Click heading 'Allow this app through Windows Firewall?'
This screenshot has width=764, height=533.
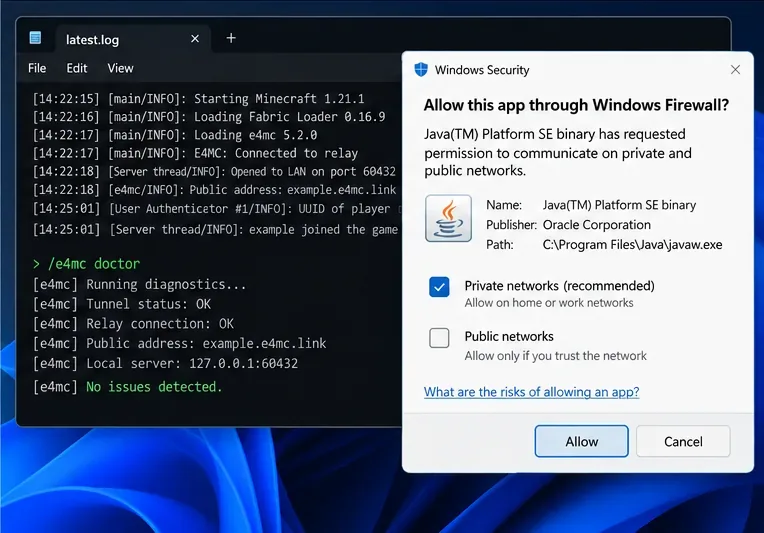[x=576, y=105]
